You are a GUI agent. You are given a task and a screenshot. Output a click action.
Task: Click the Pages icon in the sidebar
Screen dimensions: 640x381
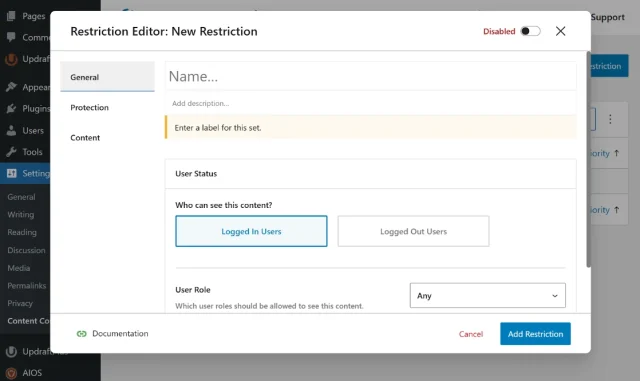pyautogui.click(x=11, y=16)
